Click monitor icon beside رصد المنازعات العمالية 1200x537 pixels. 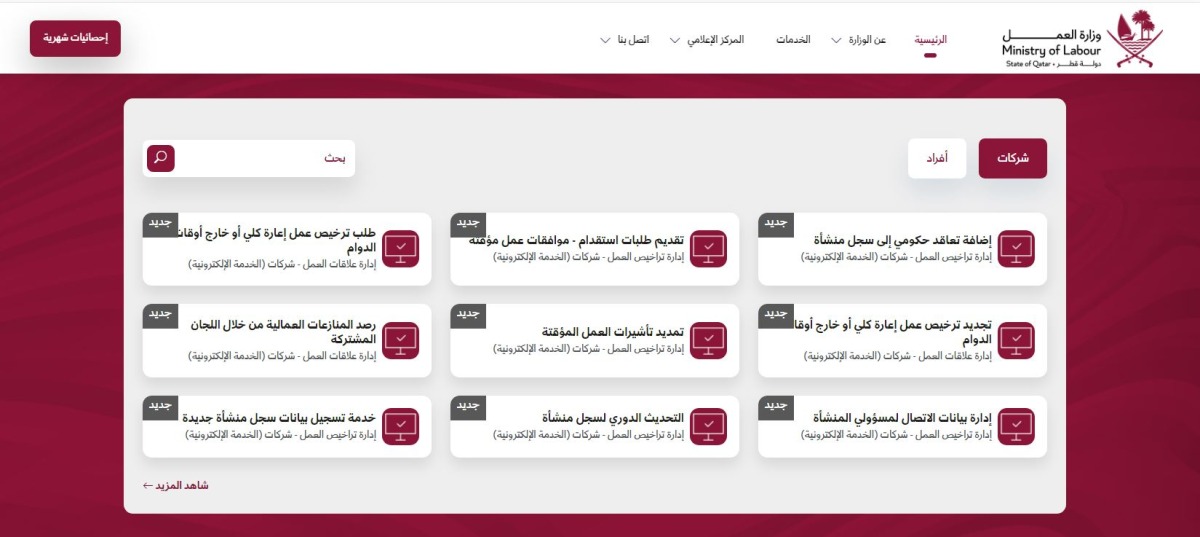coord(401,340)
